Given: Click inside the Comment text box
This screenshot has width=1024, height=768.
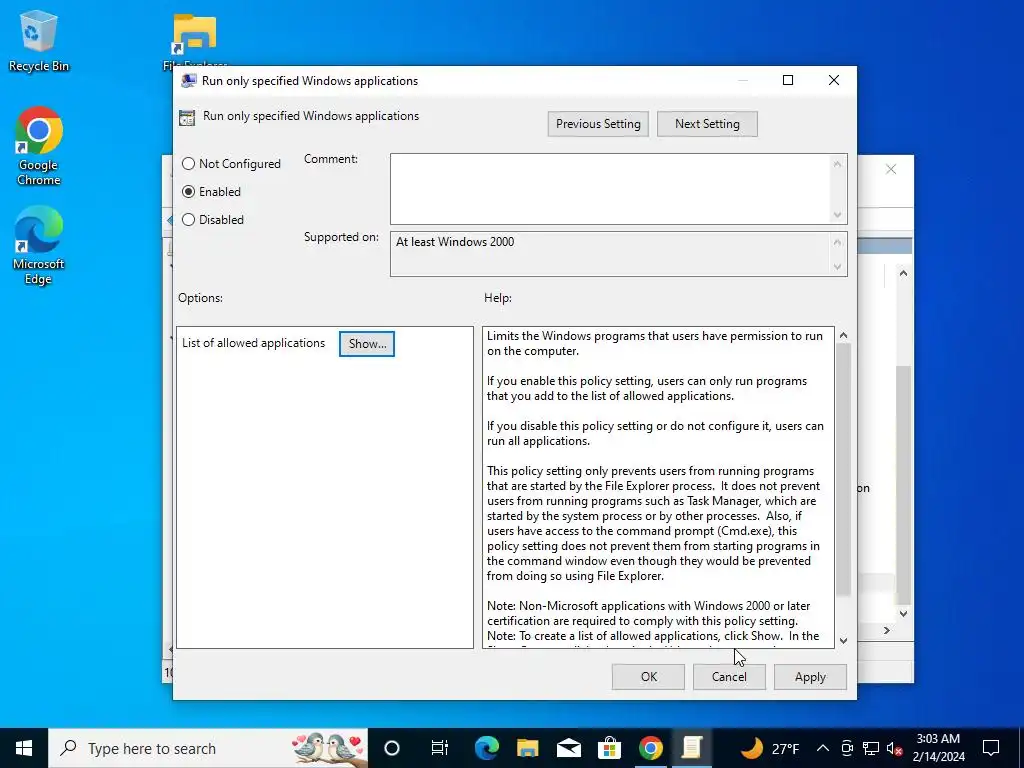Looking at the screenshot, I should coord(611,189).
